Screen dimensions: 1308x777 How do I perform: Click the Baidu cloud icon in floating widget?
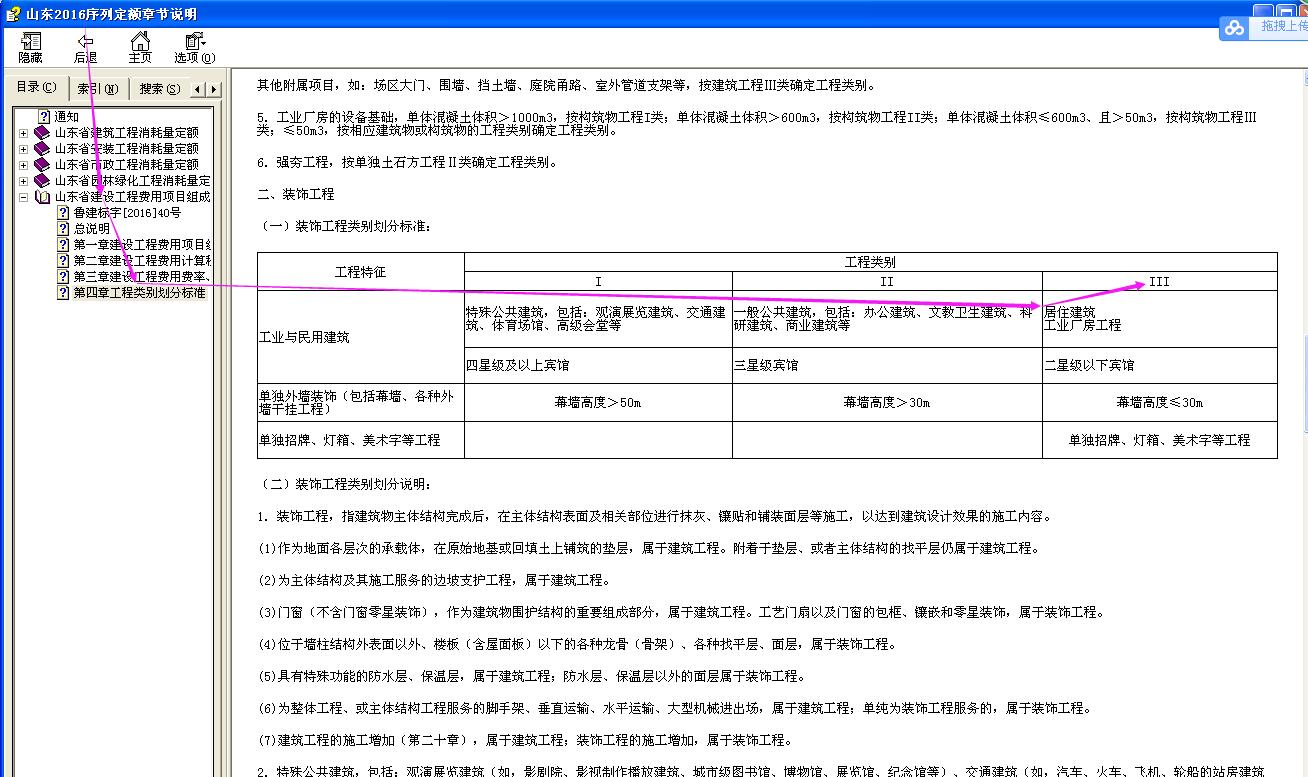[x=1235, y=28]
